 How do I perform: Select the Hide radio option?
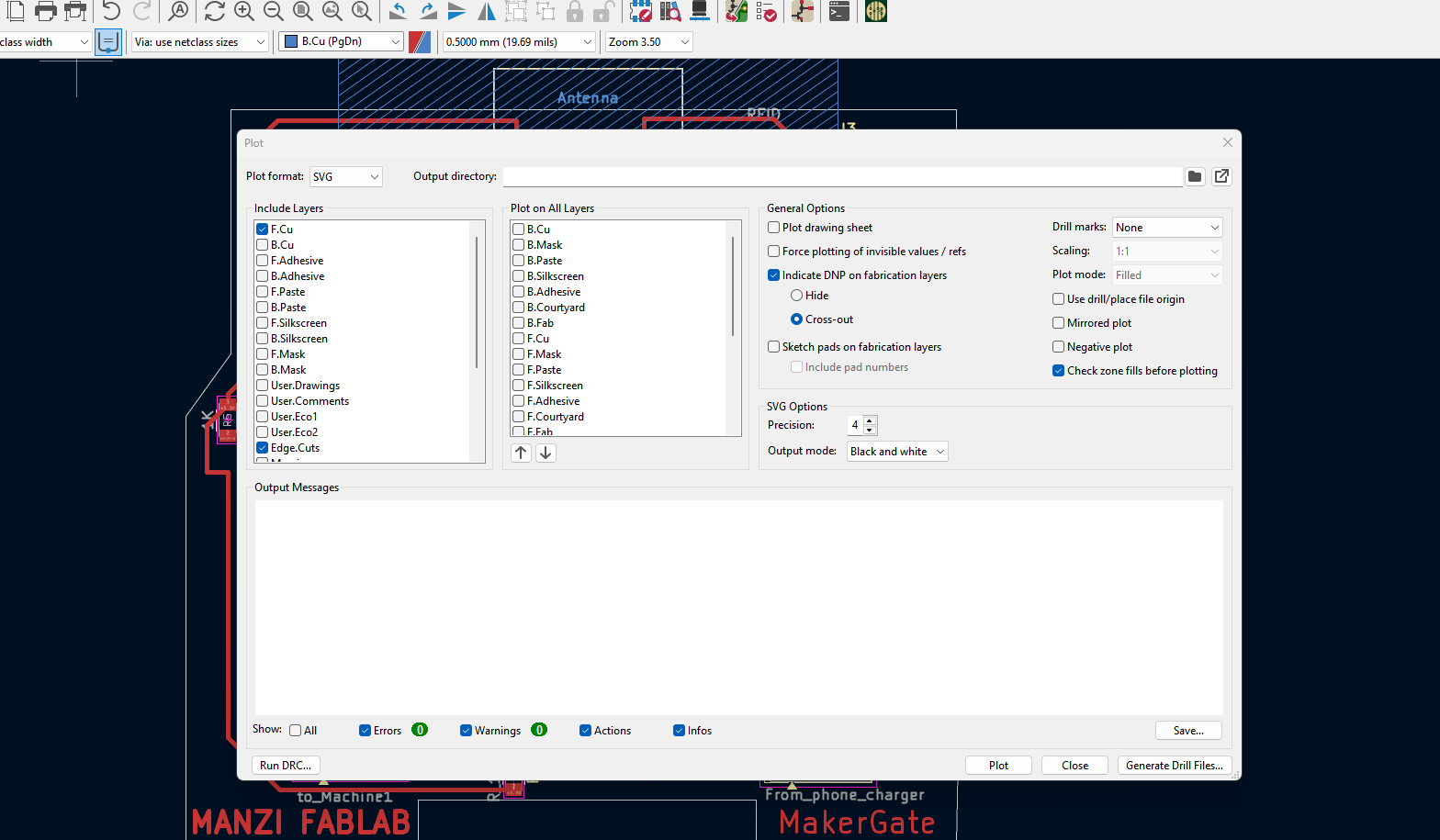click(x=797, y=296)
